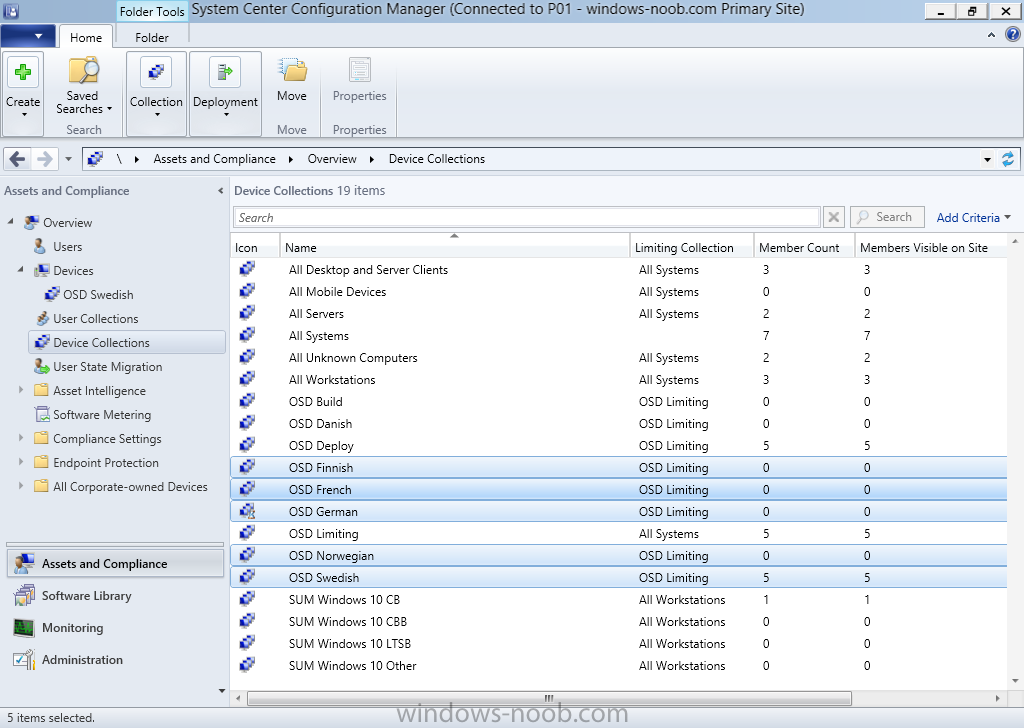This screenshot has height=728, width=1024.
Task: Click the OSD German collection icon
Action: [247, 511]
